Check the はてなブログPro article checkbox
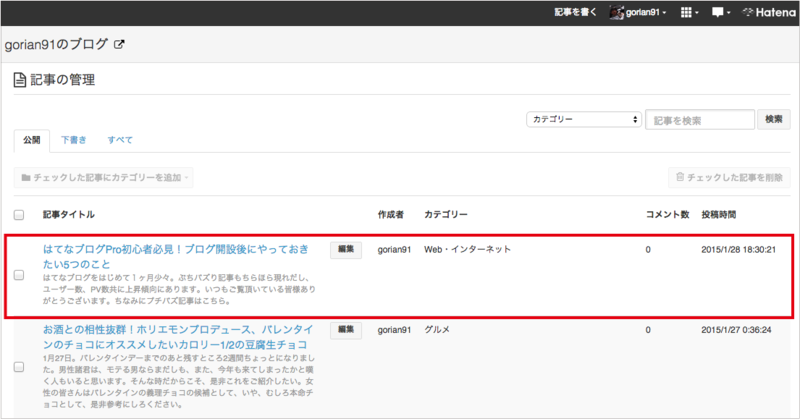Screen dimensions: 800x419 pyautogui.click(x=19, y=275)
